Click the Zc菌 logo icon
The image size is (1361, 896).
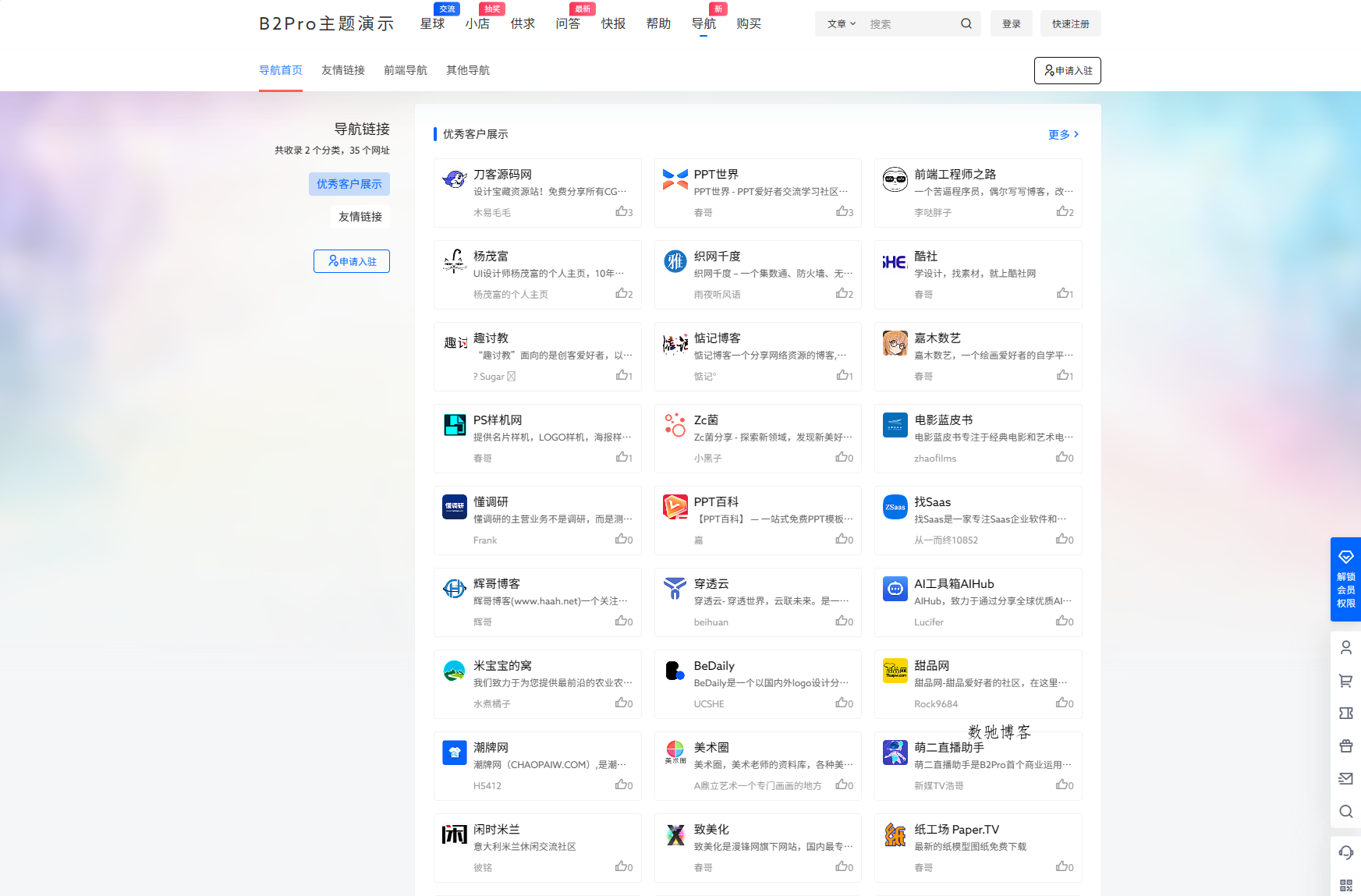[675, 425]
